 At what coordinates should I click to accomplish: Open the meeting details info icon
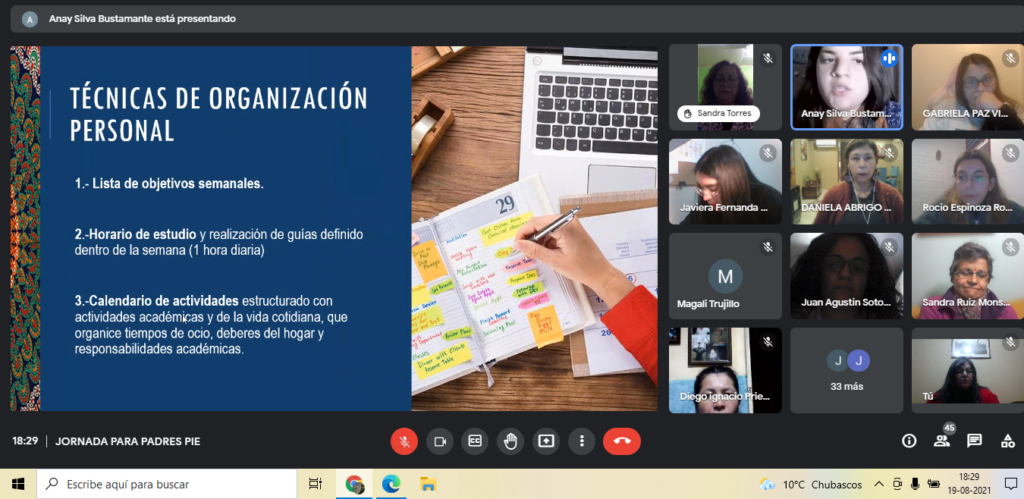909,441
